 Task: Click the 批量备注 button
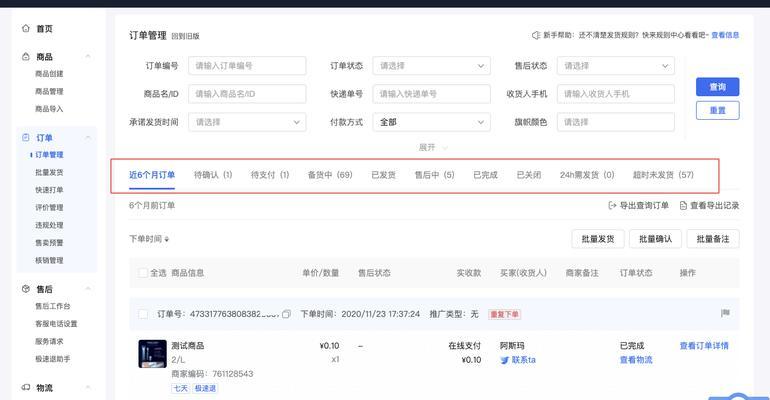click(713, 239)
